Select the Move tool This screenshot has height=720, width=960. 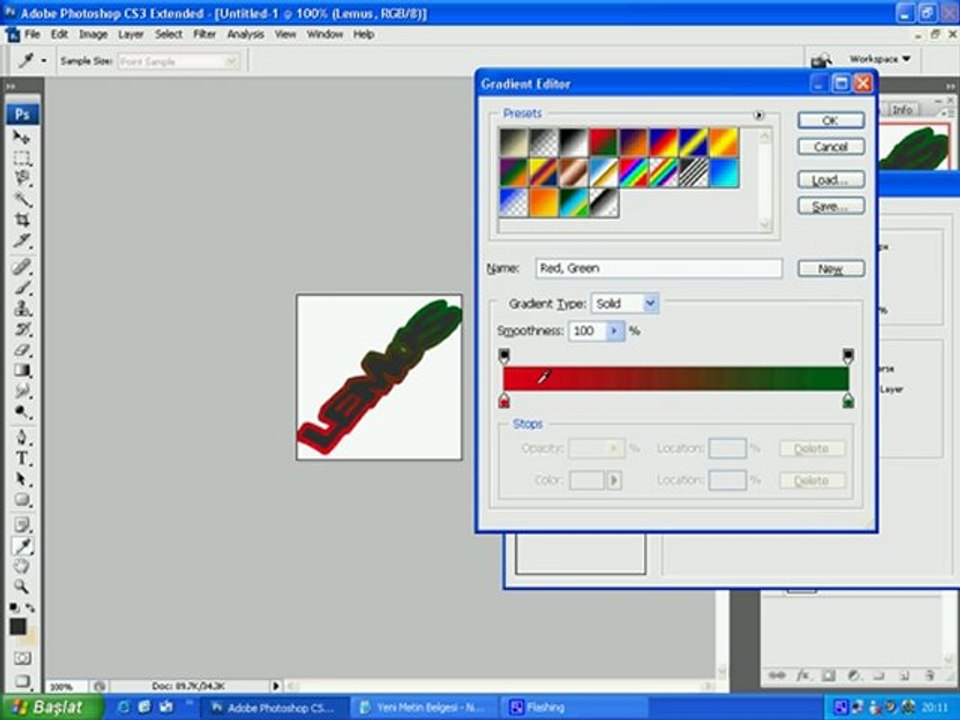coord(22,137)
